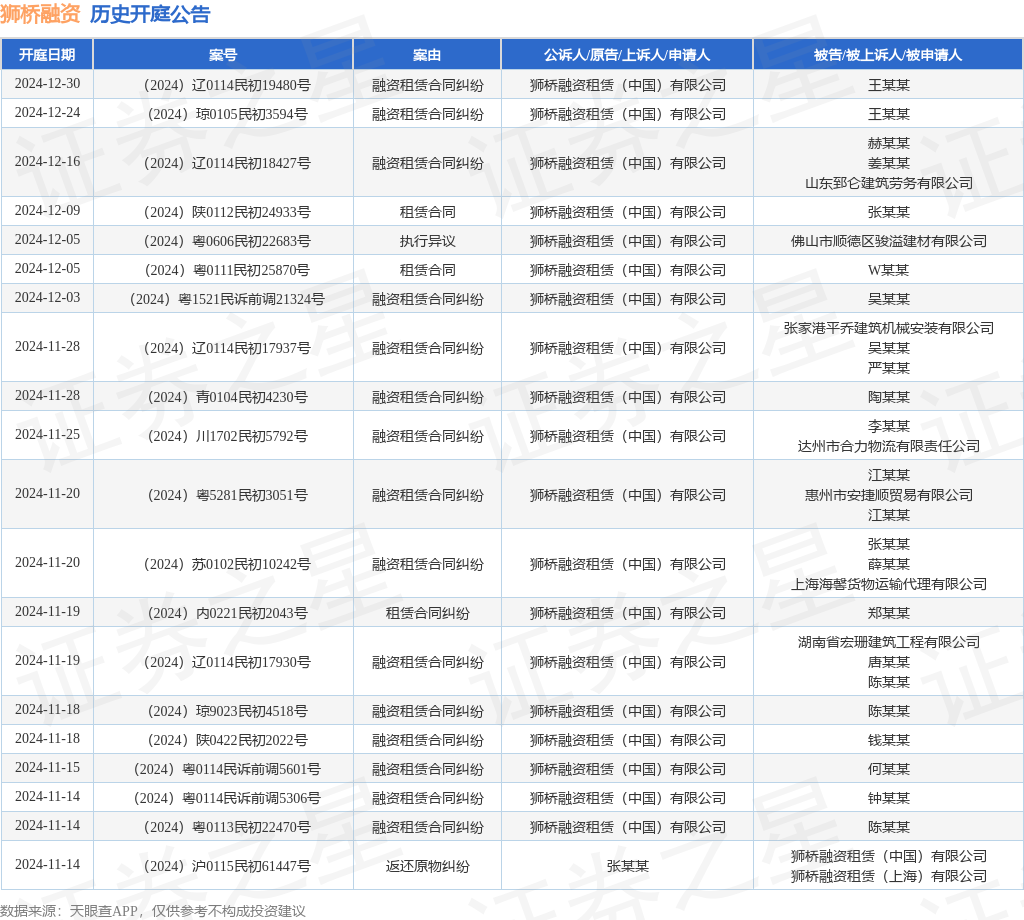Click defendant 钱某某
The width and height of the screenshot is (1024, 920).
(x=889, y=740)
